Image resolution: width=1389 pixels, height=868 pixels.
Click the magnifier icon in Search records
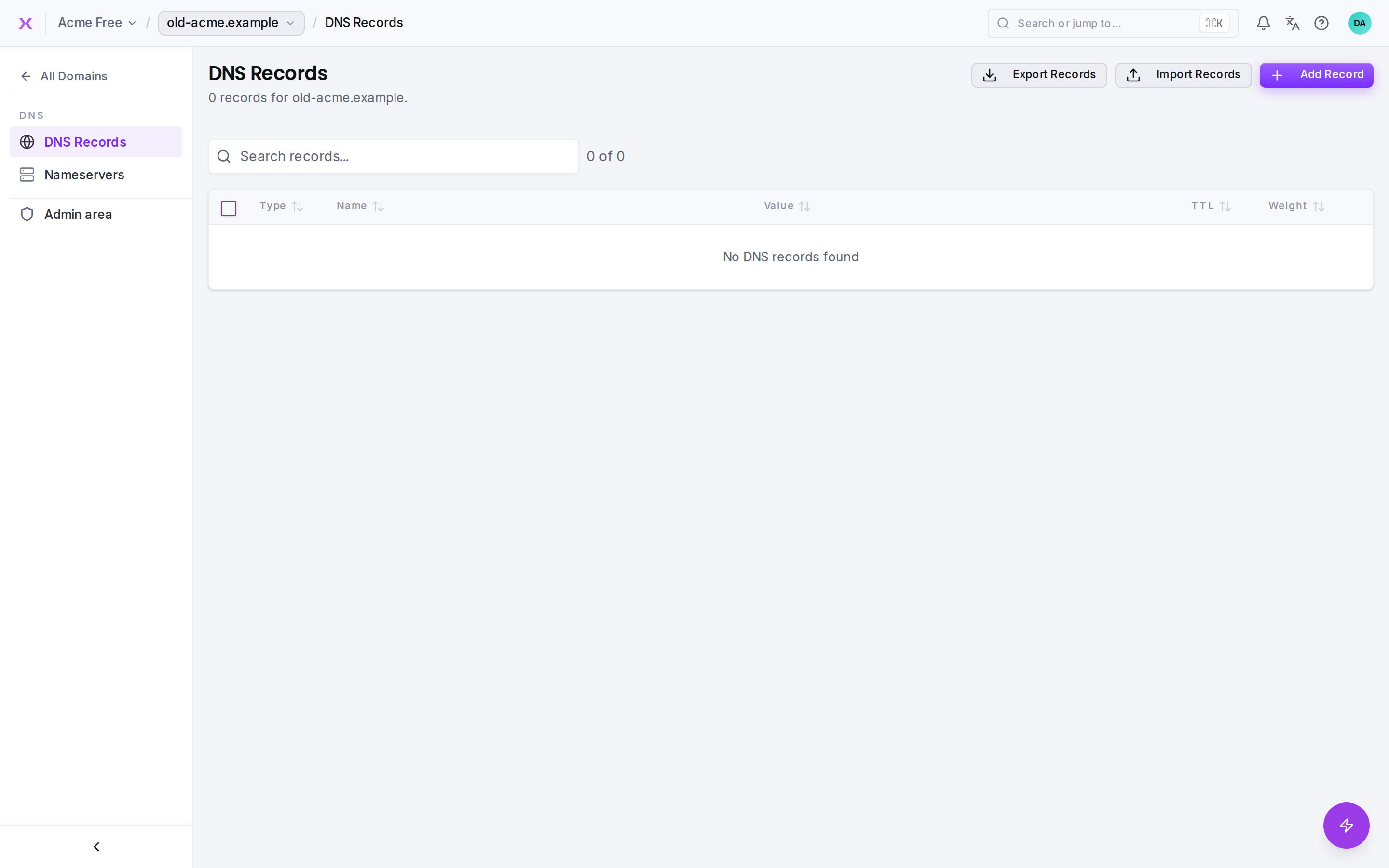click(224, 156)
